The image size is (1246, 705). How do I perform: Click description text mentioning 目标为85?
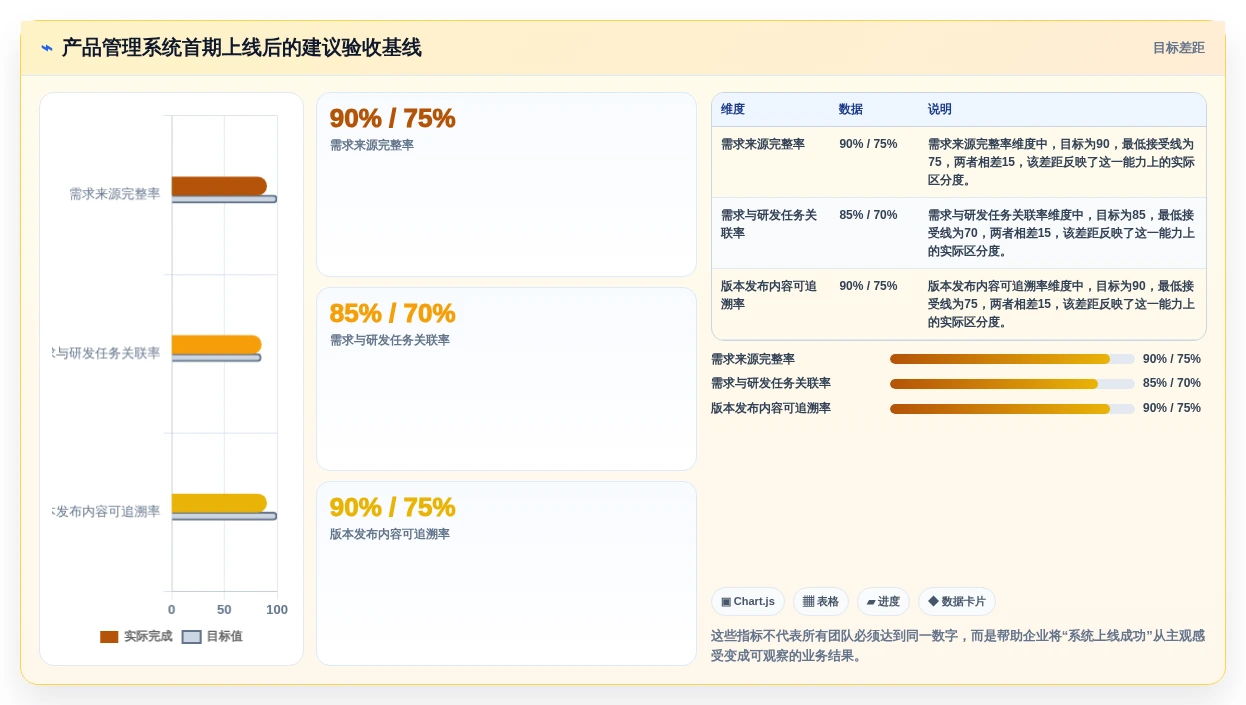coord(1061,233)
